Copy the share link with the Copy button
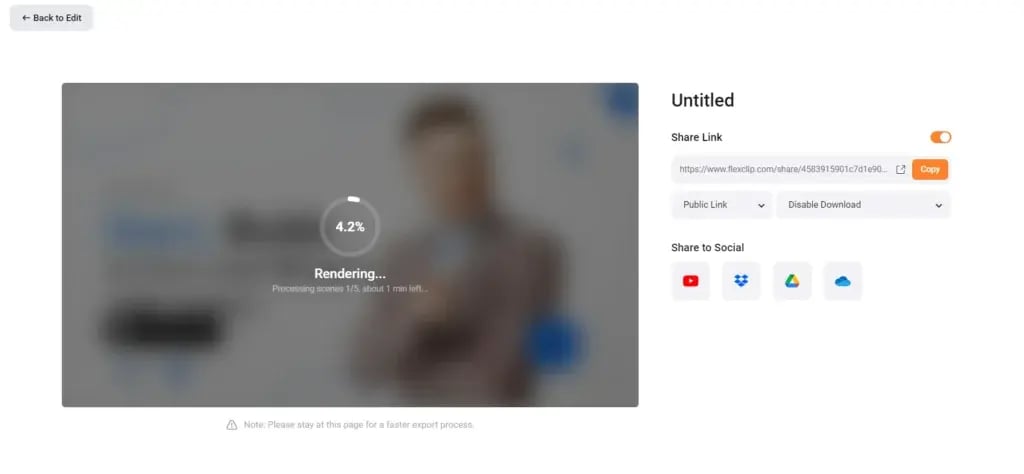Image resolution: width=1024 pixels, height=474 pixels. tap(930, 169)
